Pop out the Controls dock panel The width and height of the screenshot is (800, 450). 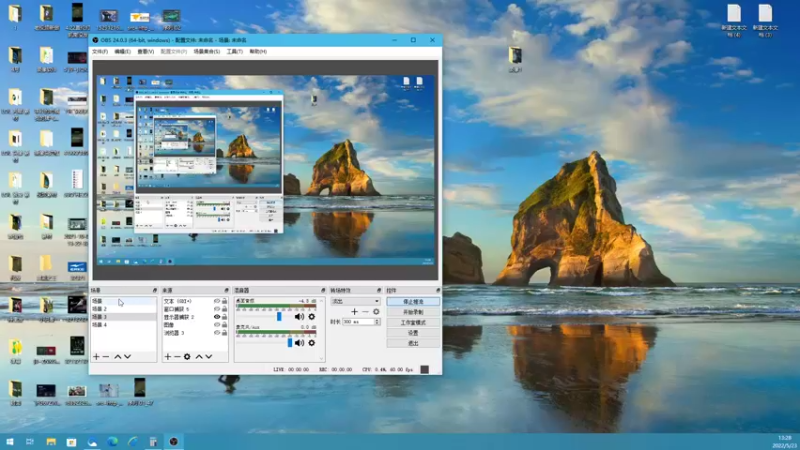[x=438, y=290]
